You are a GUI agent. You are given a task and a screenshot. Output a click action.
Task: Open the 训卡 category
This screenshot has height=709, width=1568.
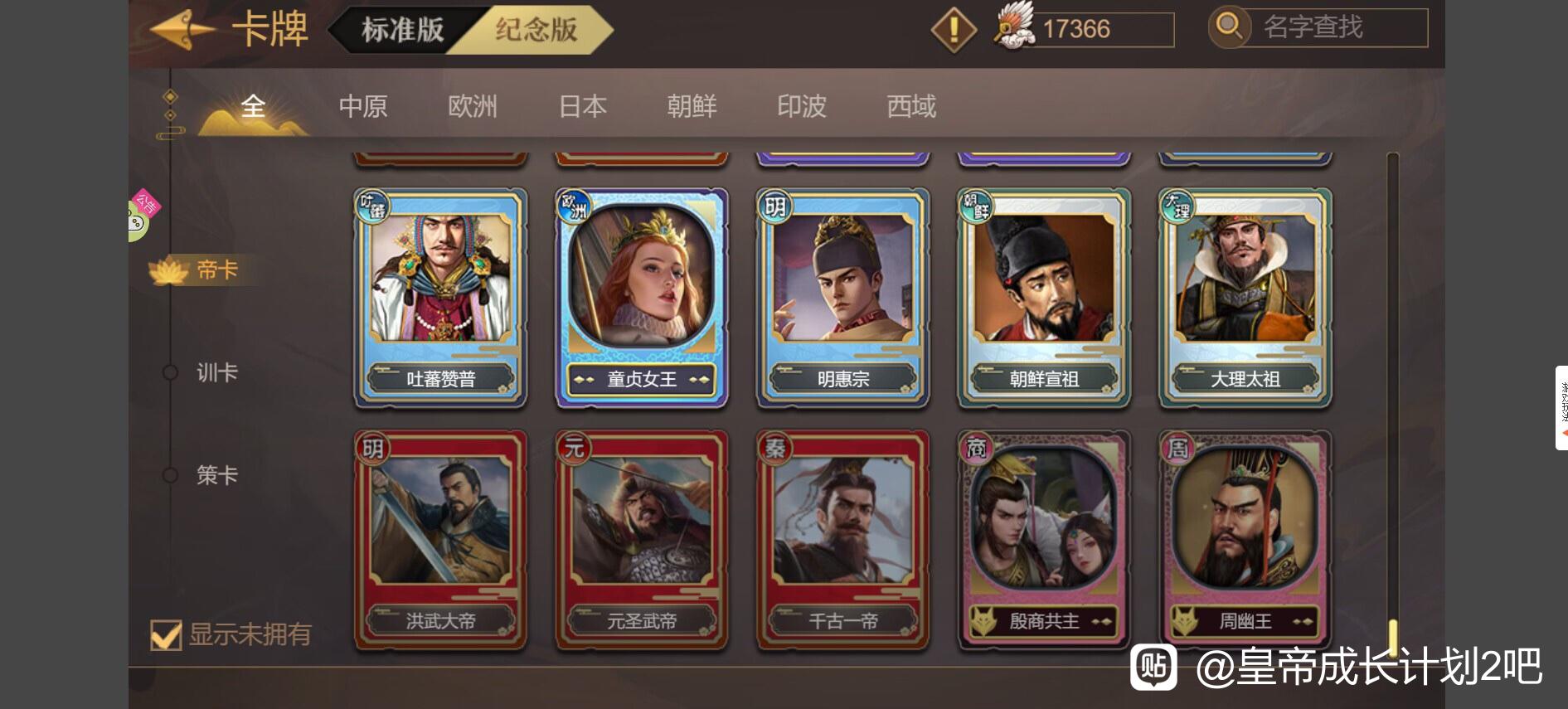217,373
